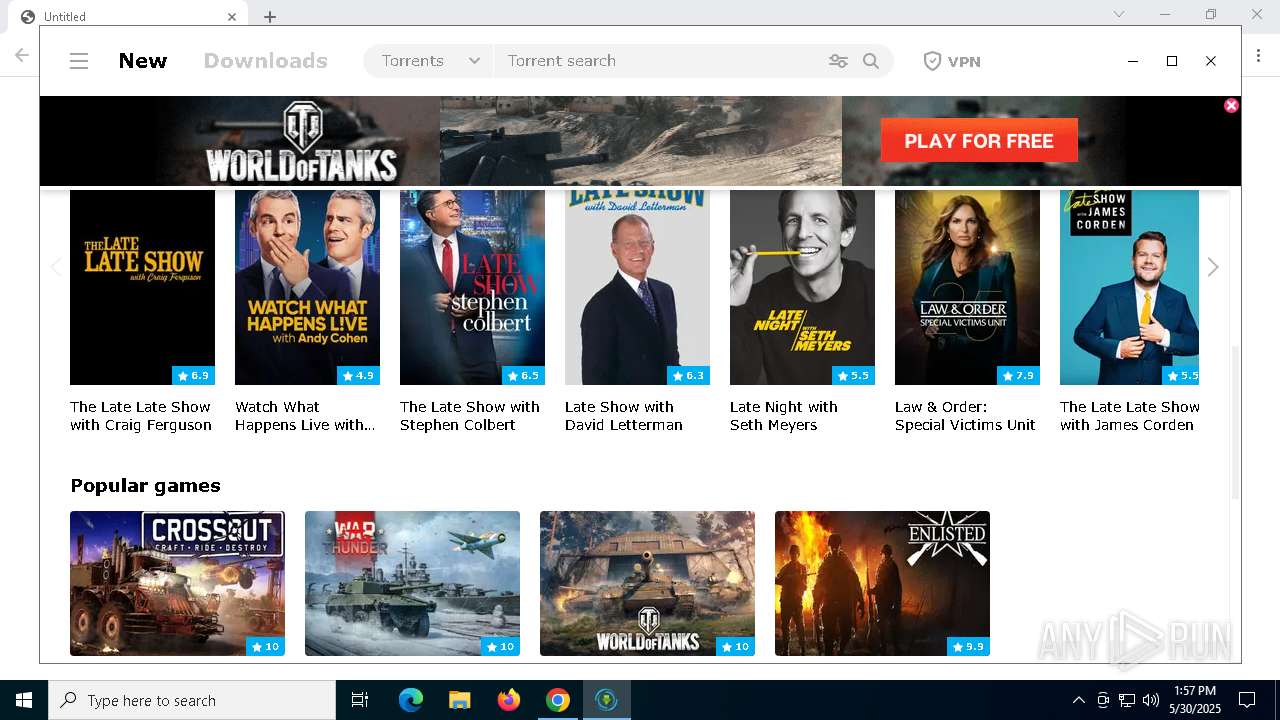Expand the Torrents search type dropdown
The height and width of the screenshot is (720, 1280).
(430, 61)
